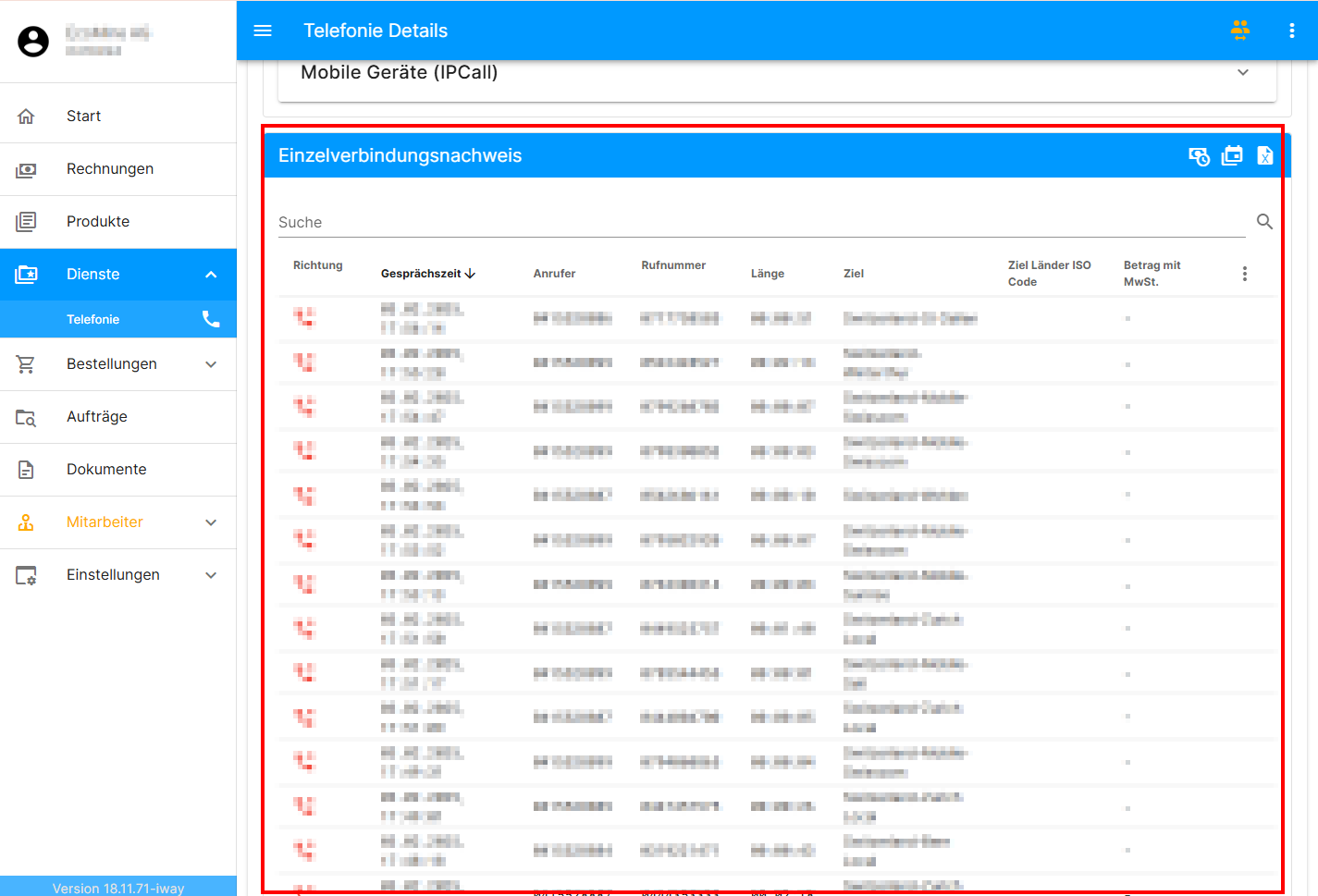Open the table column options menu
The image size is (1318, 896).
pyautogui.click(x=1245, y=274)
